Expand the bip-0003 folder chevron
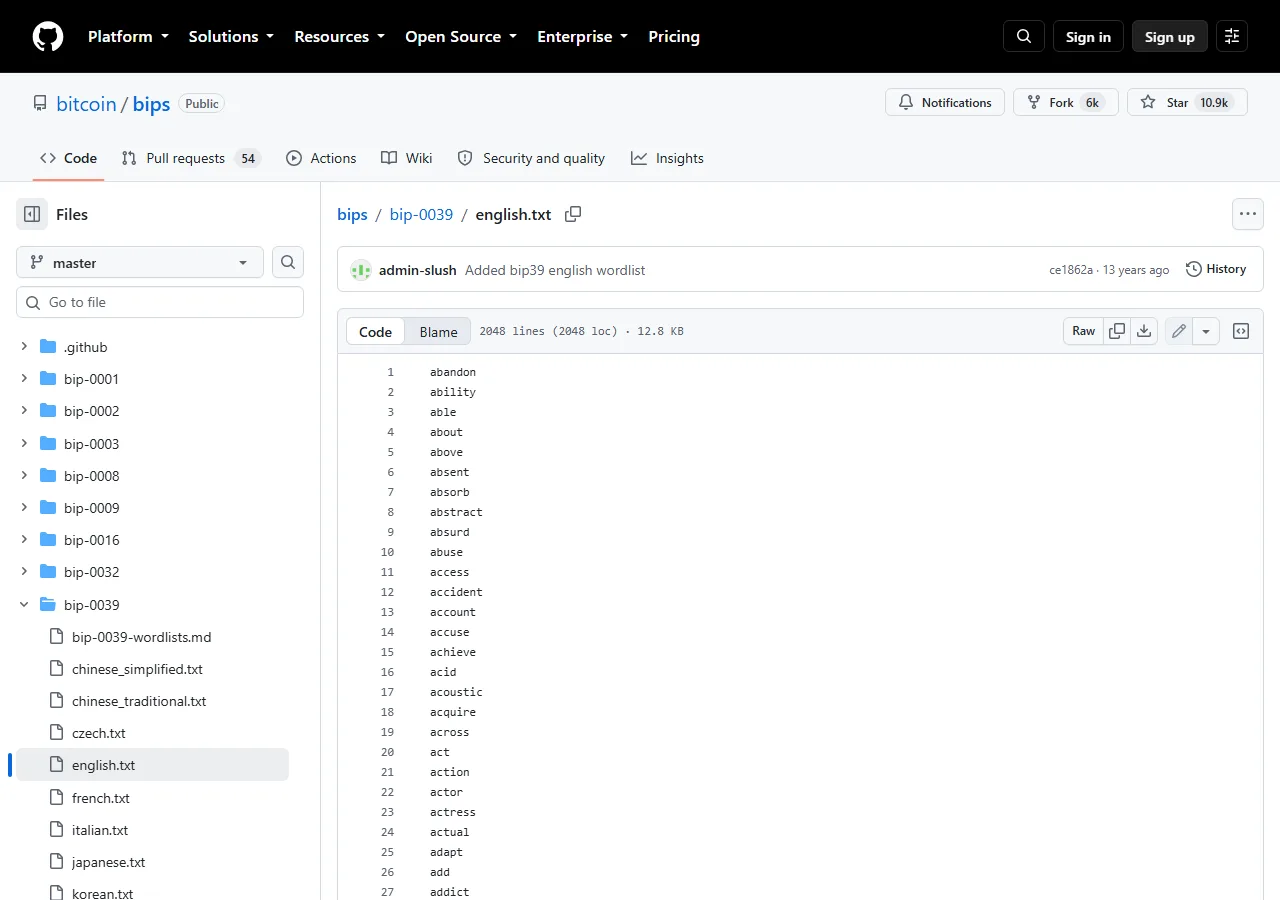Viewport: 1280px width, 900px height. [x=24, y=444]
